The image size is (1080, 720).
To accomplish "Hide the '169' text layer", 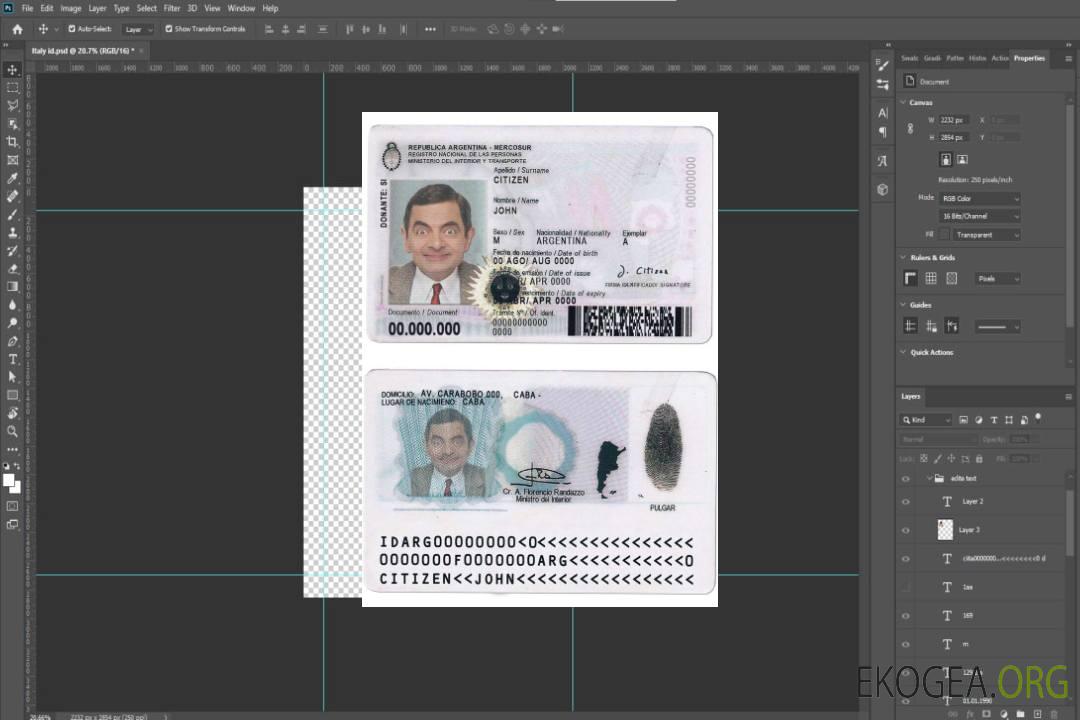I will (906, 616).
